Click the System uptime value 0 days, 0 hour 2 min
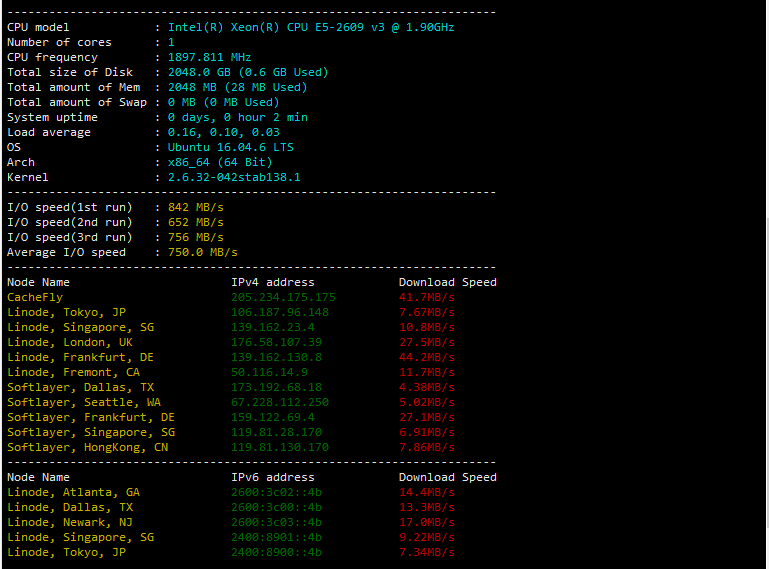The image size is (769, 569). coord(237,117)
